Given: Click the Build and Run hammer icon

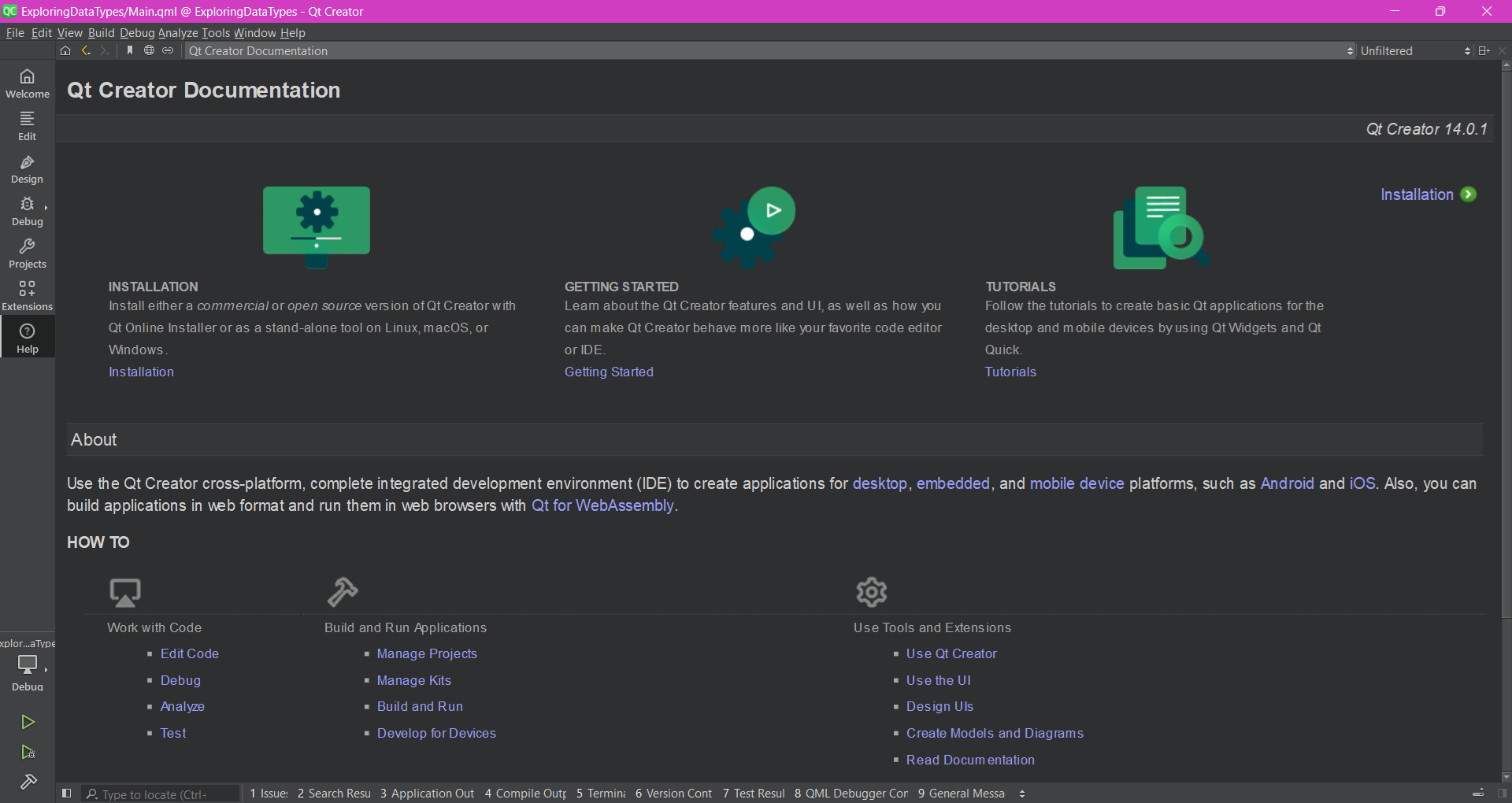Looking at the screenshot, I should click(x=343, y=592).
